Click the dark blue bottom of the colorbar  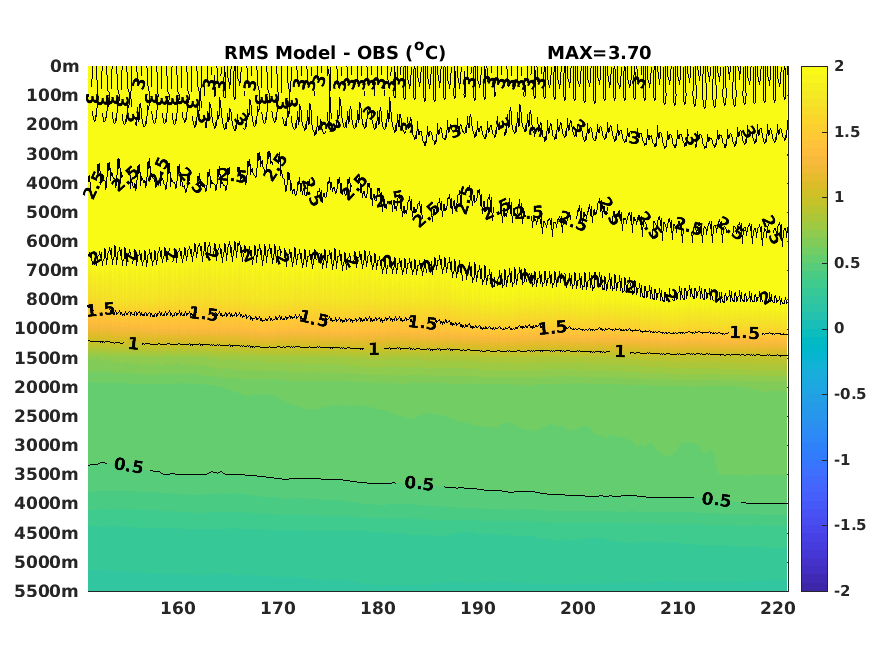point(814,585)
